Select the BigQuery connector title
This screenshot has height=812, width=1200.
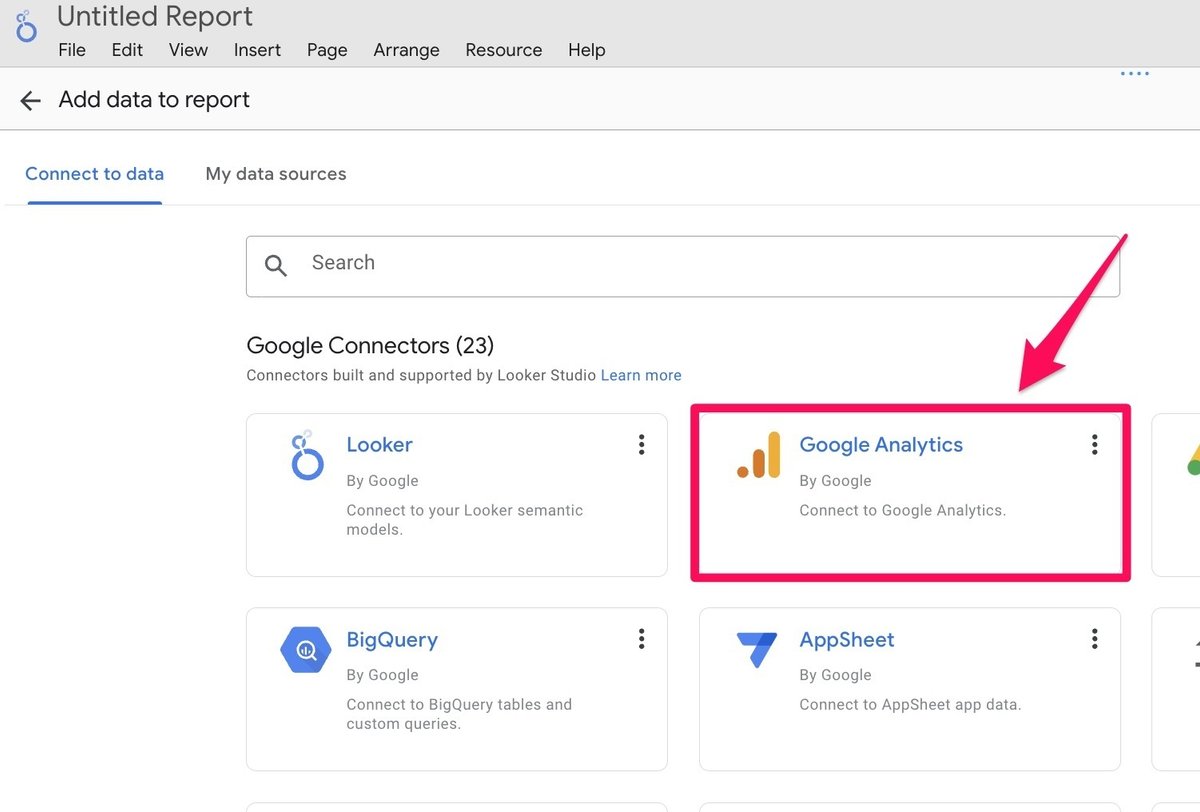[392, 640]
